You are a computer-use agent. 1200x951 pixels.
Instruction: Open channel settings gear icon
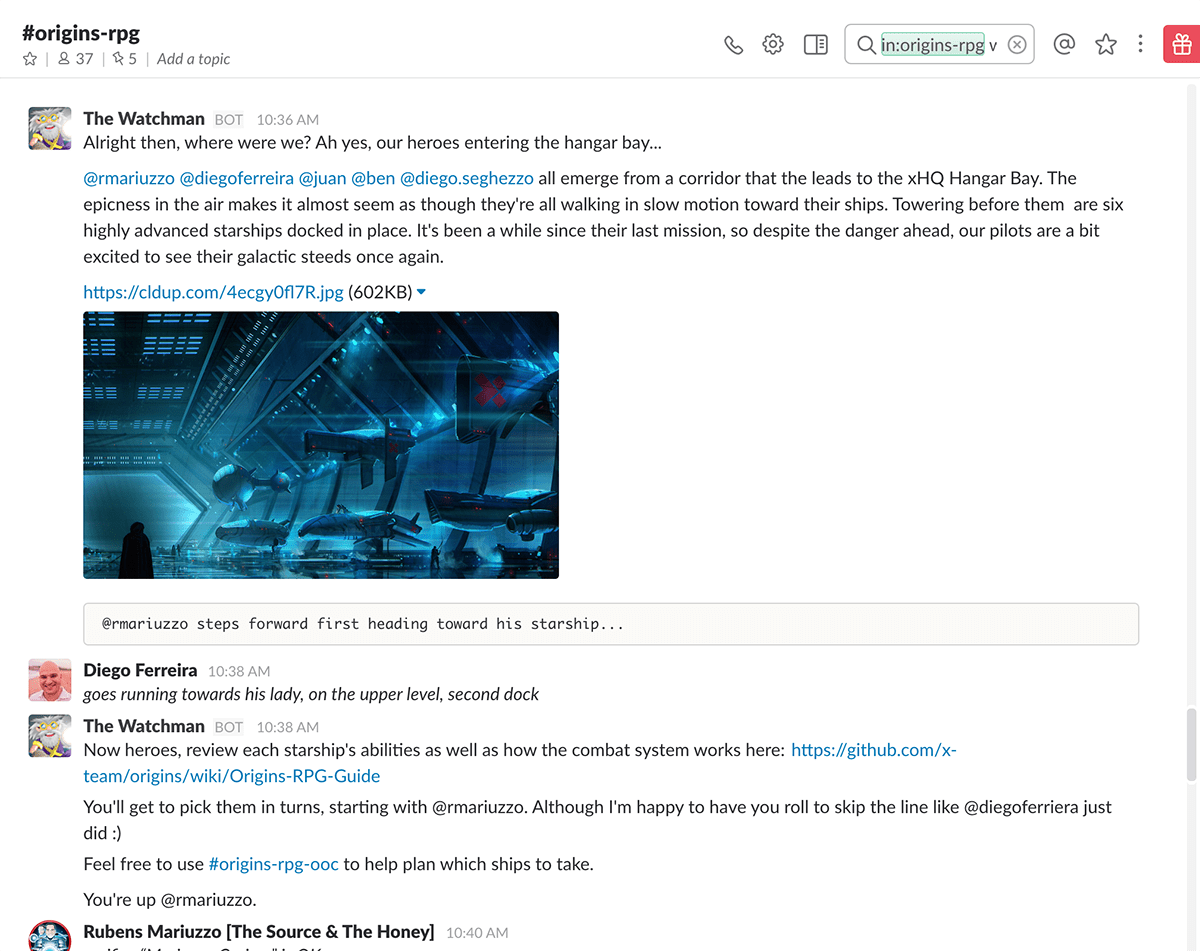pyautogui.click(x=773, y=44)
